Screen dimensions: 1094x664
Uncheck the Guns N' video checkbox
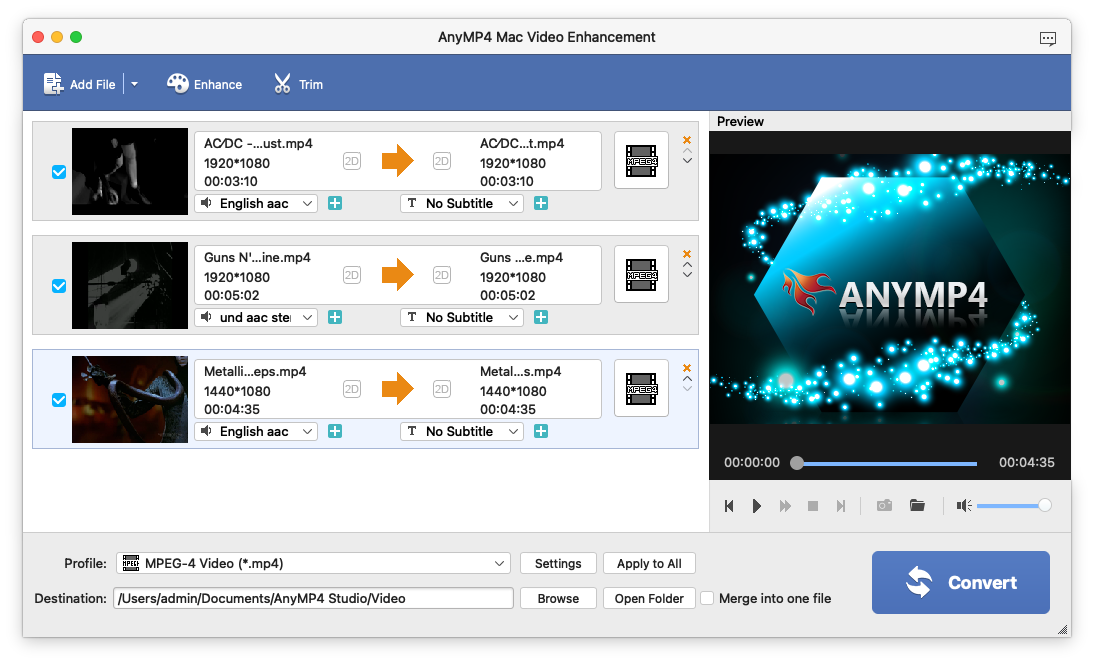coord(59,286)
